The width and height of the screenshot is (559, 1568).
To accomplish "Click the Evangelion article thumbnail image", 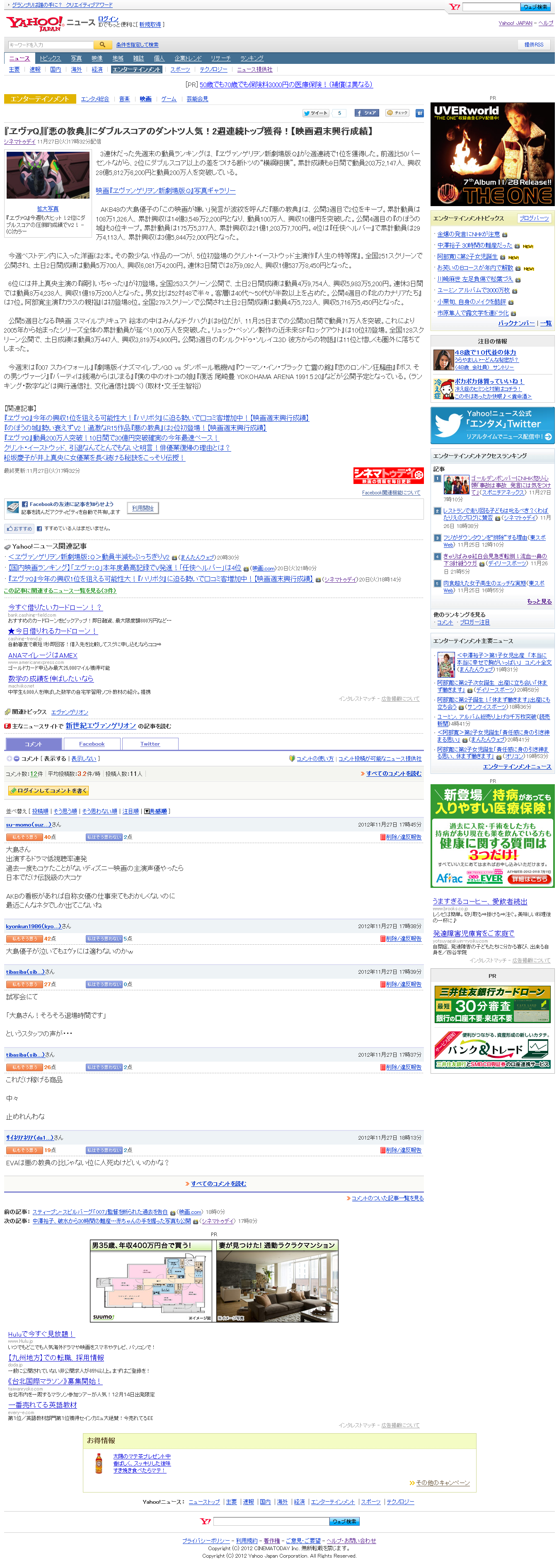I will coord(47,175).
